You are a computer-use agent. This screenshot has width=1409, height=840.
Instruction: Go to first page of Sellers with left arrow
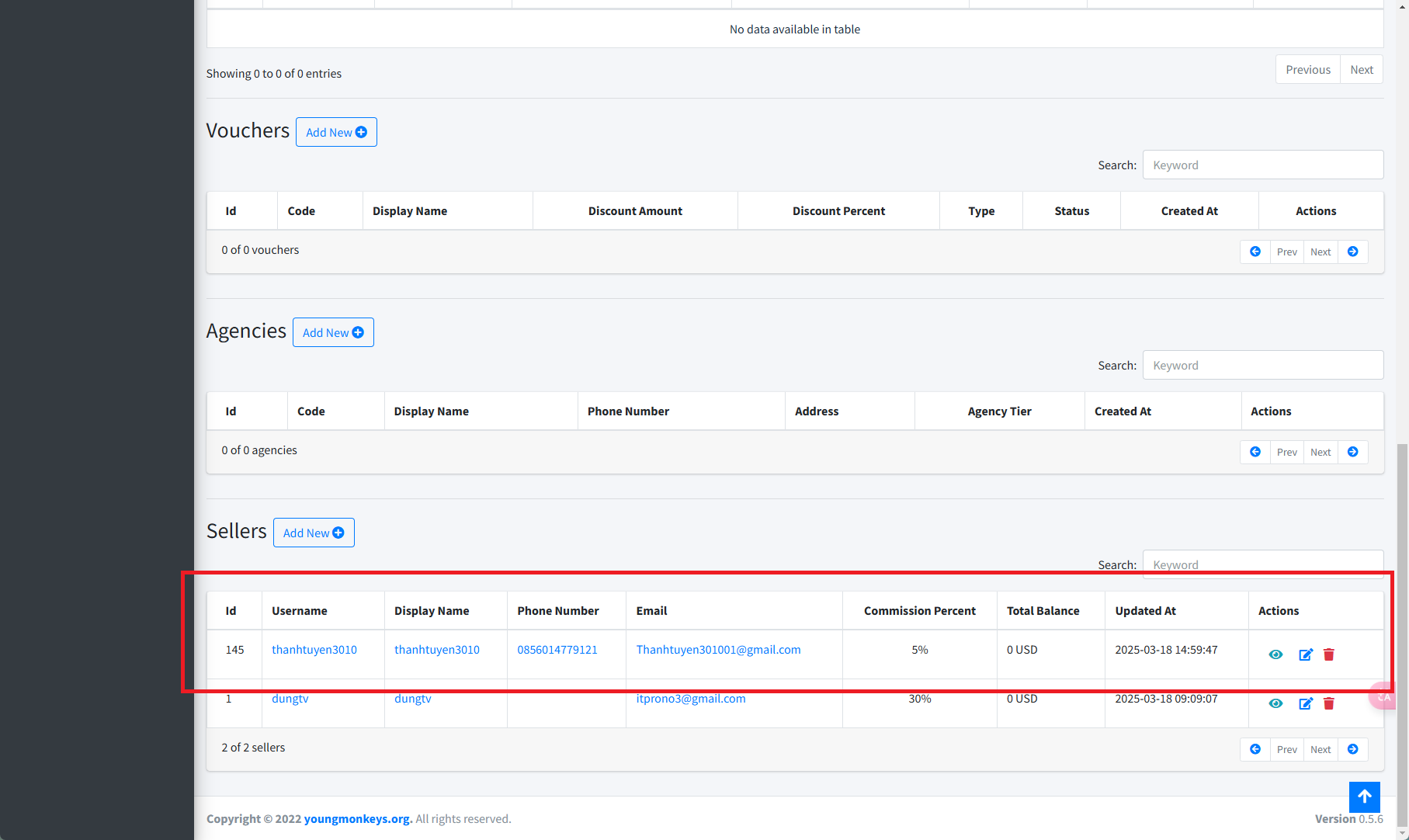(1255, 749)
